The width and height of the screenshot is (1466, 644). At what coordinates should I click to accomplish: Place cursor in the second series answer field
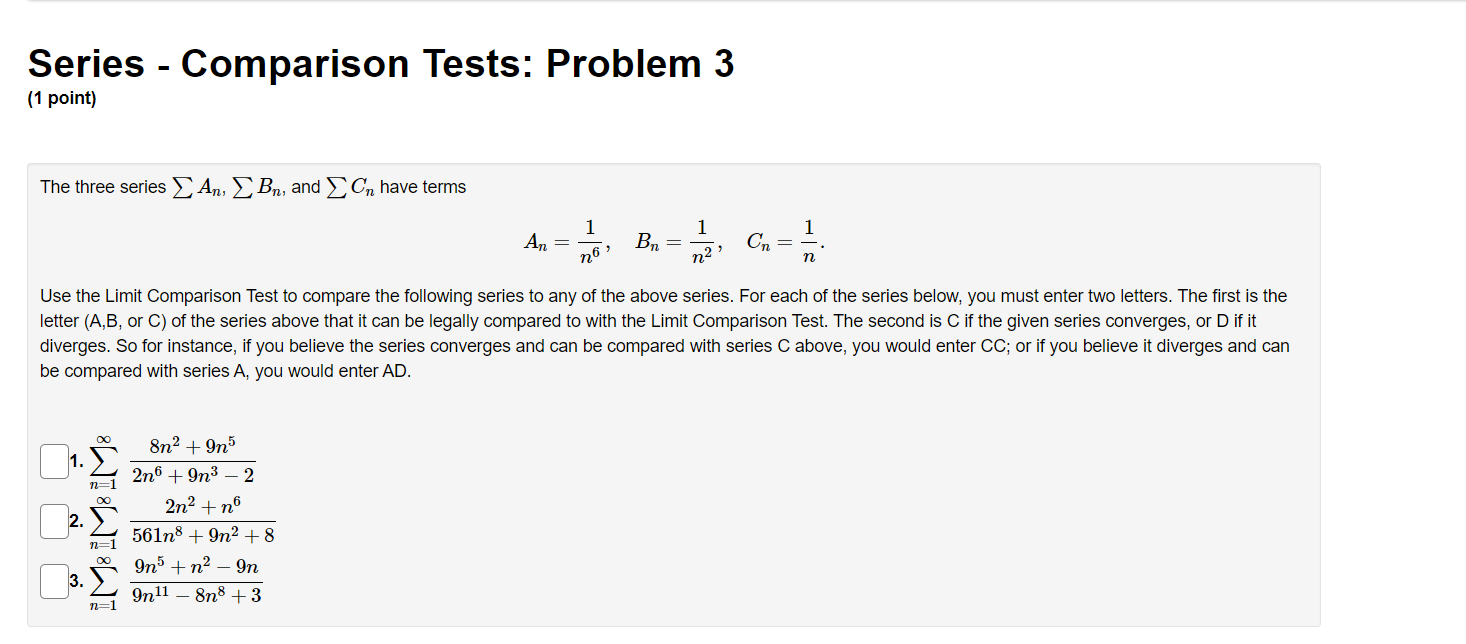(54, 521)
